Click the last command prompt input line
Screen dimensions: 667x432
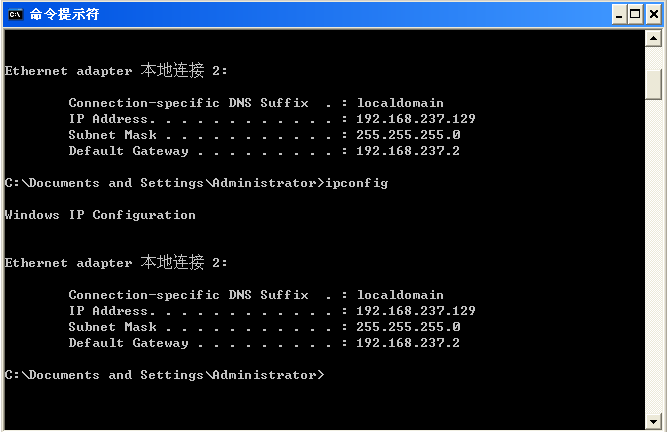(x=165, y=375)
